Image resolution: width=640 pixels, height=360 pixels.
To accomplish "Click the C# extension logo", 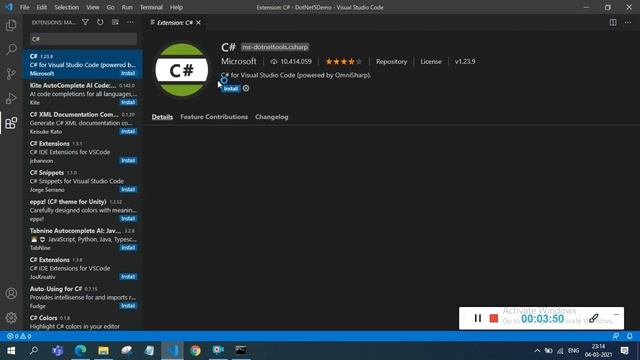I will click(182, 70).
